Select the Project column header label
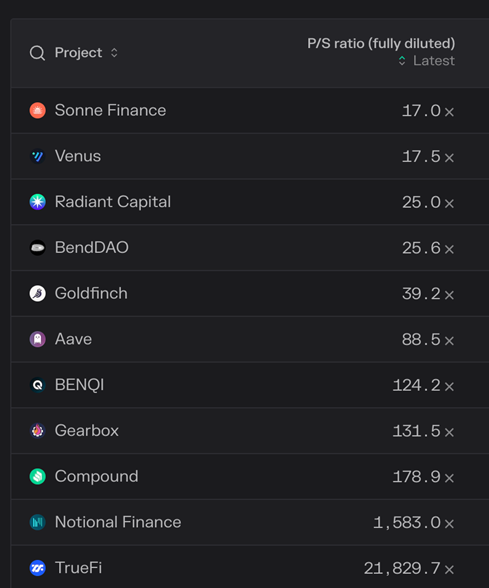 pyautogui.click(x=78, y=52)
